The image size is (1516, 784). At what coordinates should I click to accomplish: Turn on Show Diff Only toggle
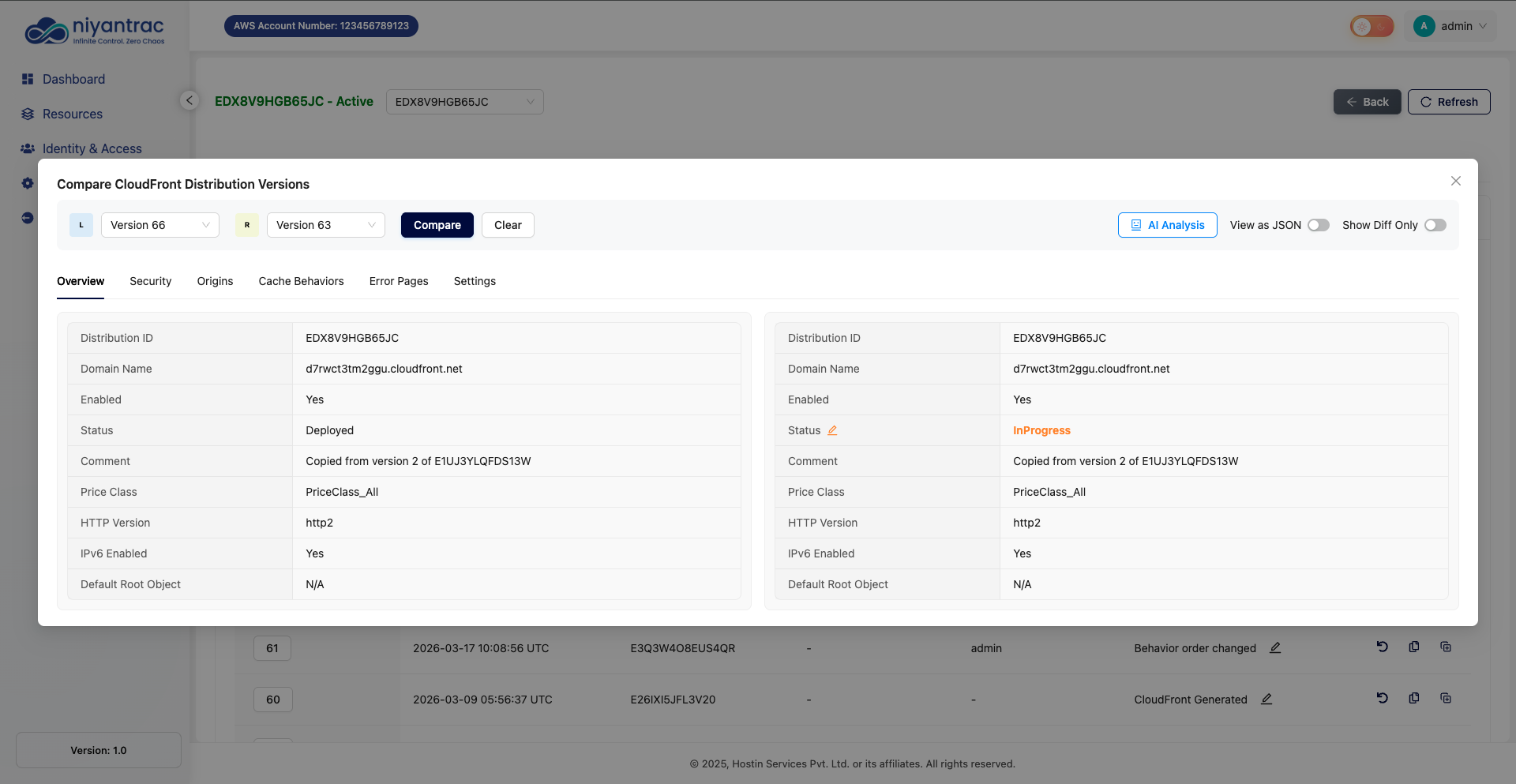point(1435,225)
